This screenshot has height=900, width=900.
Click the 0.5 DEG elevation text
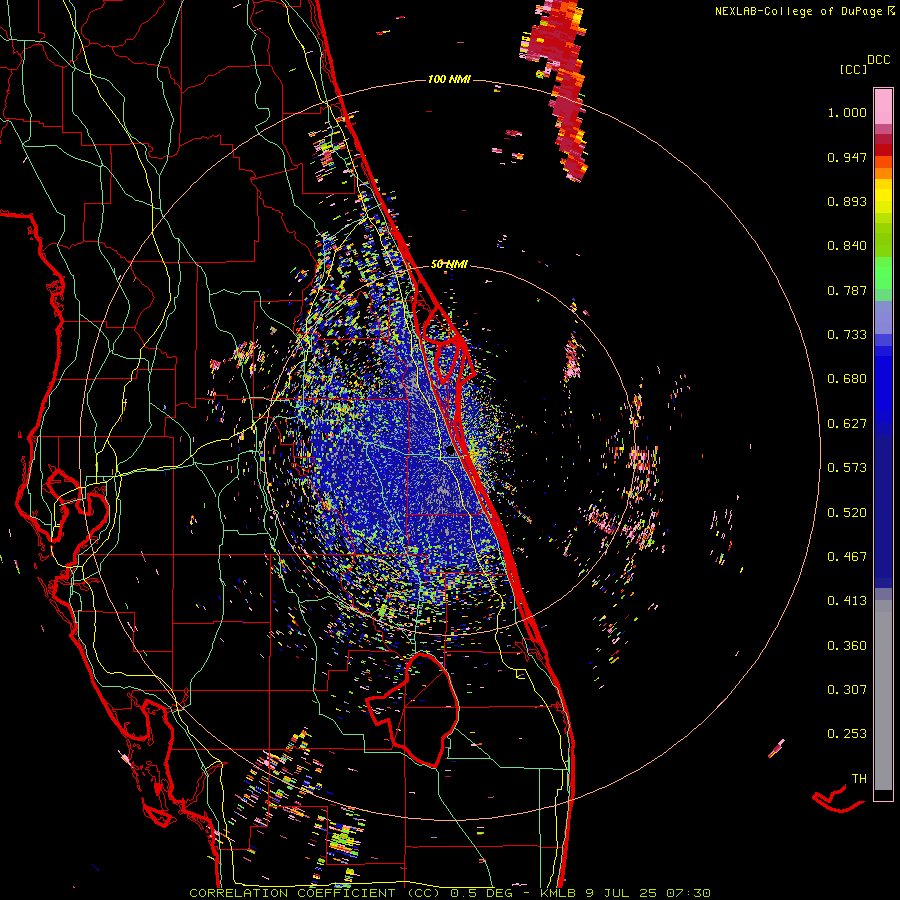coord(481,893)
